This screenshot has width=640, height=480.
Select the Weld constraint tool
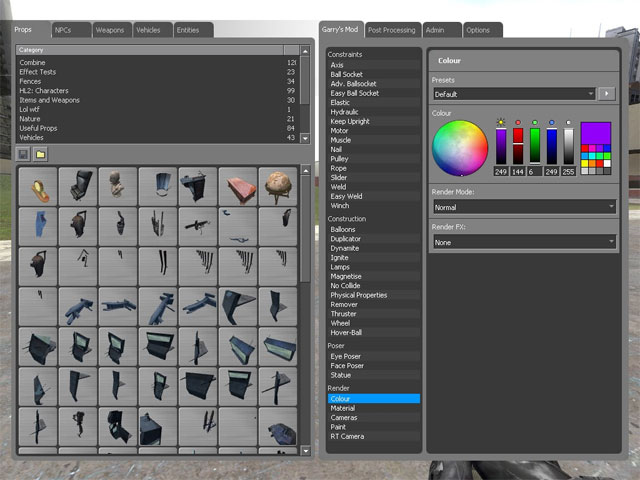coord(338,186)
